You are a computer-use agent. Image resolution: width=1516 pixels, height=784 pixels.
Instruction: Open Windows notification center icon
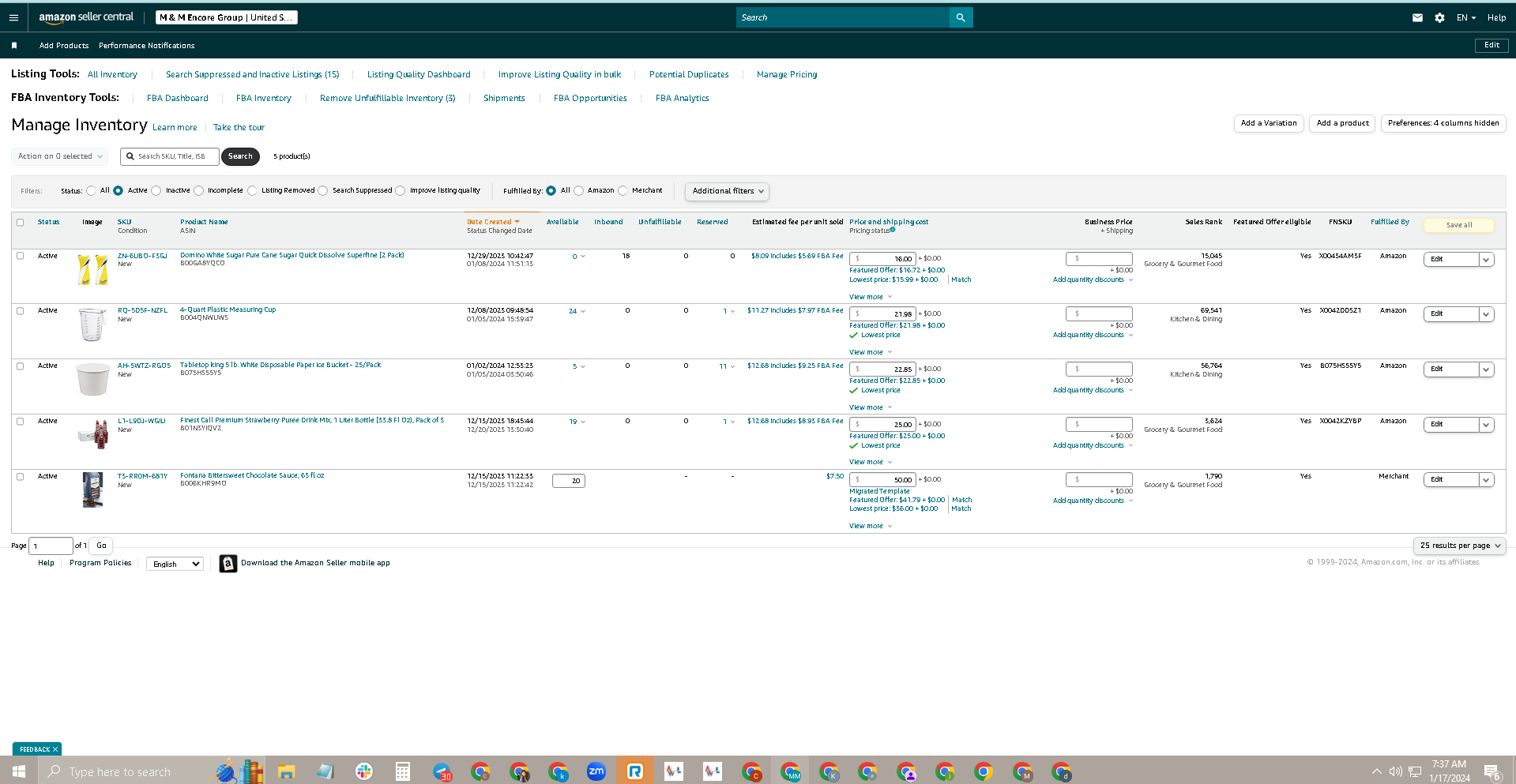click(x=1492, y=772)
